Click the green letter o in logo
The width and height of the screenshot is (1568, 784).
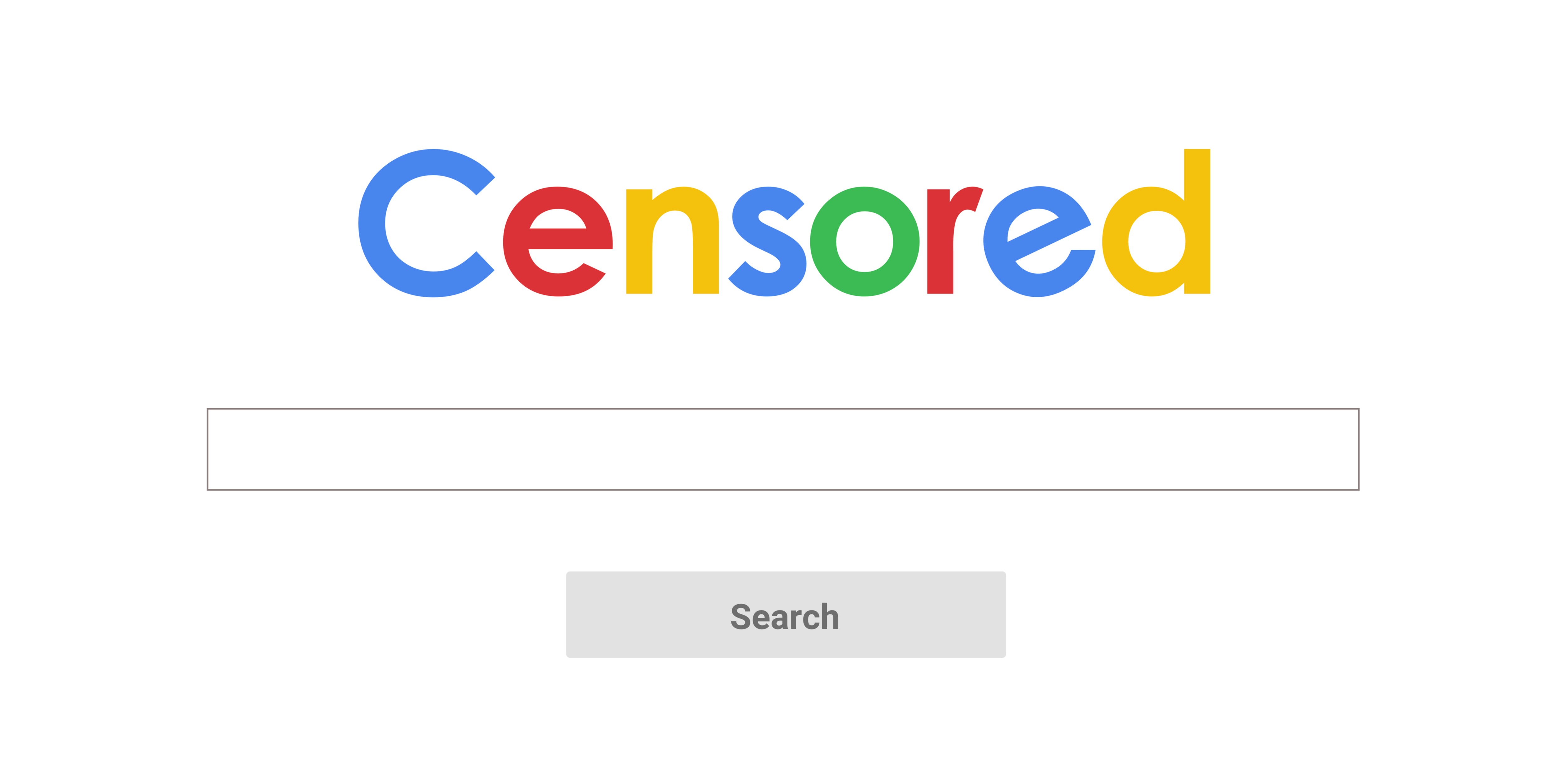864,241
